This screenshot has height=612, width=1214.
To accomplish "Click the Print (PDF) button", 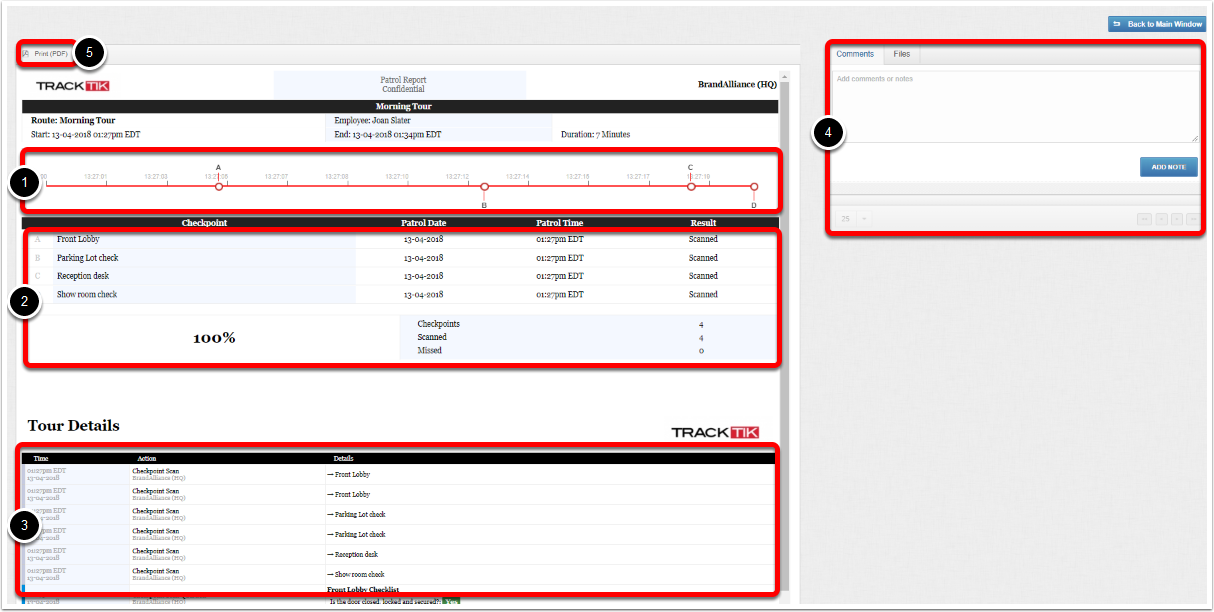I will click(49, 53).
